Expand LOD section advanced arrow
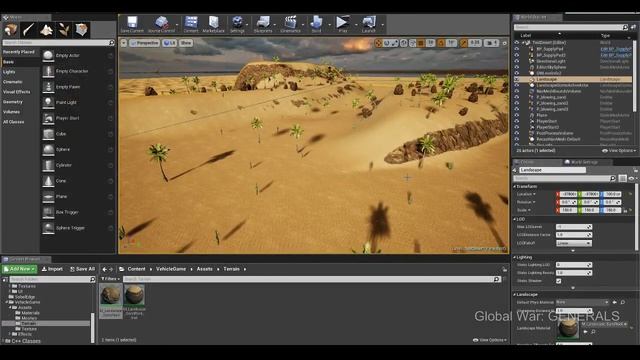This screenshot has width=640, height=360. pyautogui.click(x=573, y=251)
